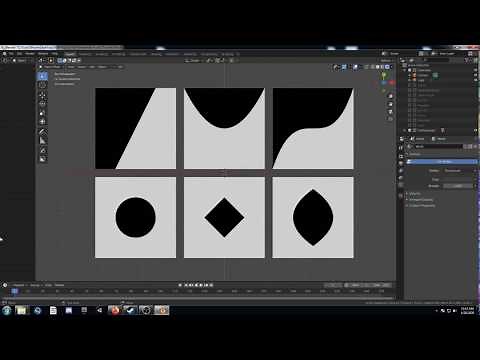Click the End frame field in timeline
This screenshot has height=360, width=480.
380,285
